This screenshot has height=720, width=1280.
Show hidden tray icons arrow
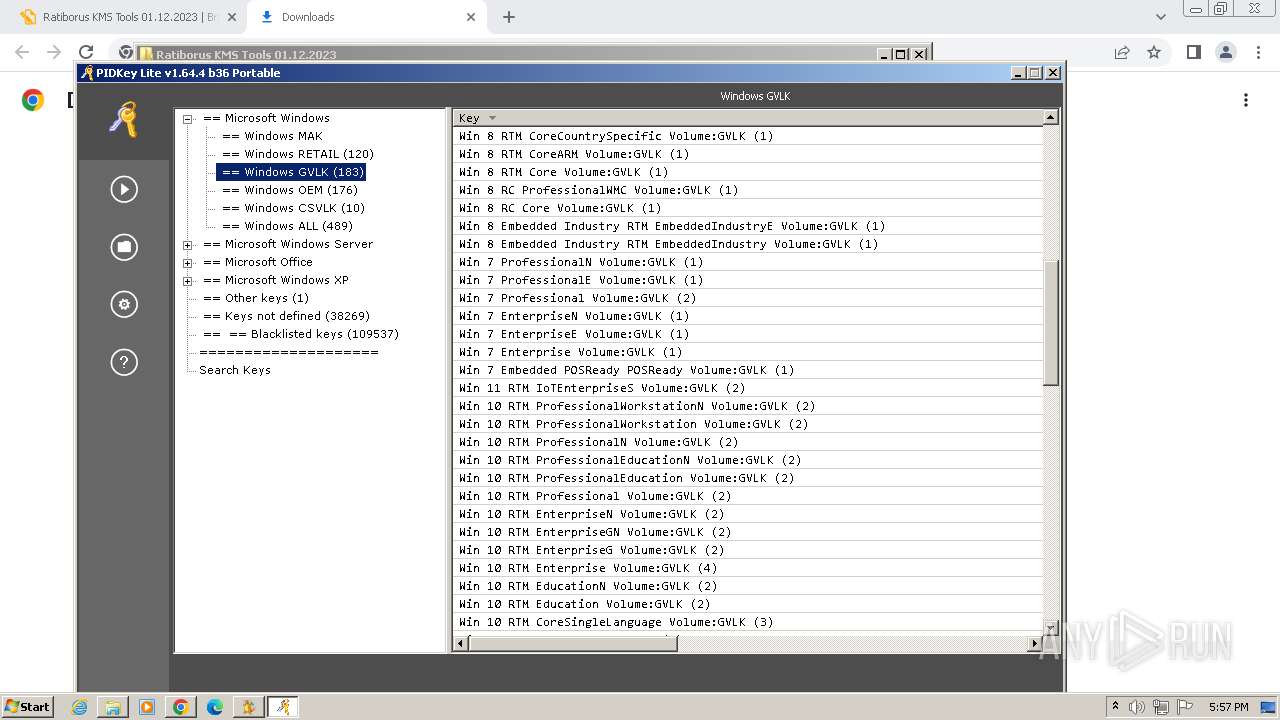(x=1115, y=707)
